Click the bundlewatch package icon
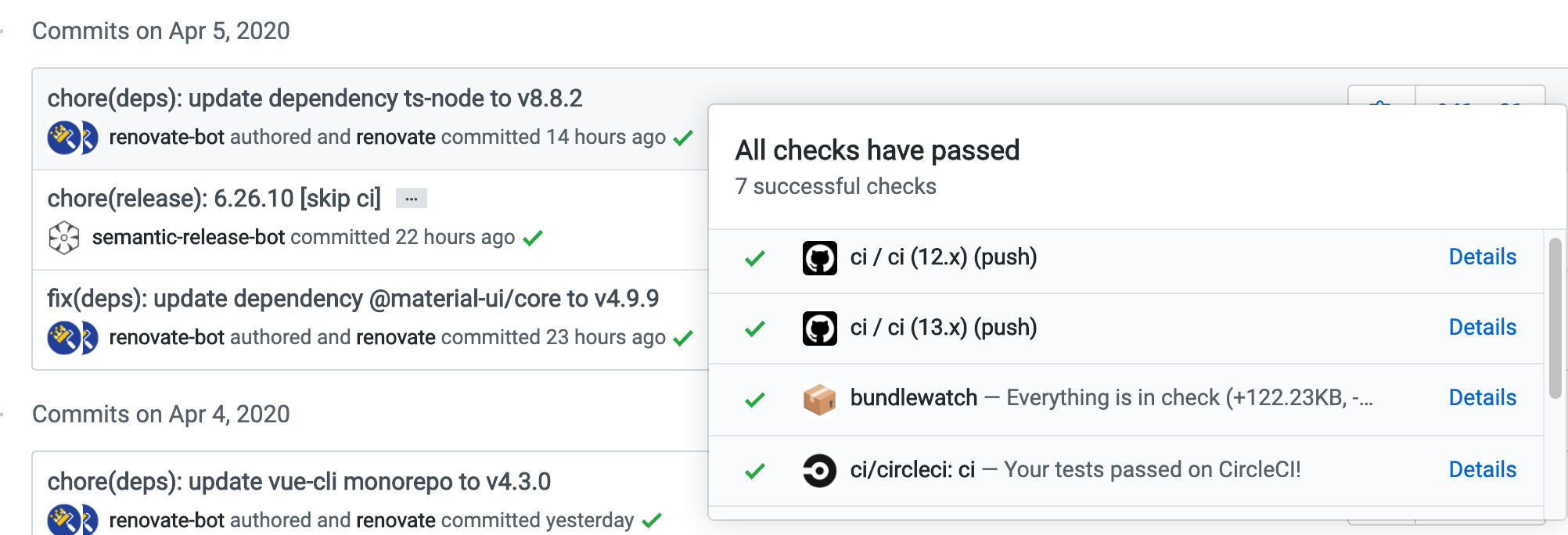Viewport: 1568px width, 535px height. click(x=819, y=399)
